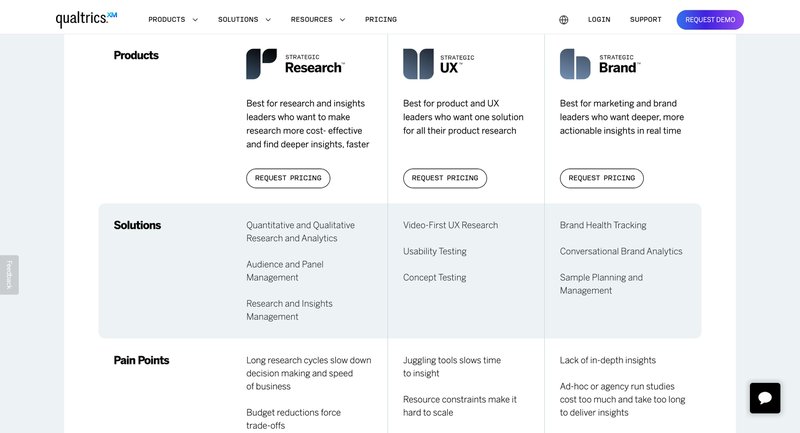Open the chat bubble widget
This screenshot has height=433, width=800.
tap(765, 398)
